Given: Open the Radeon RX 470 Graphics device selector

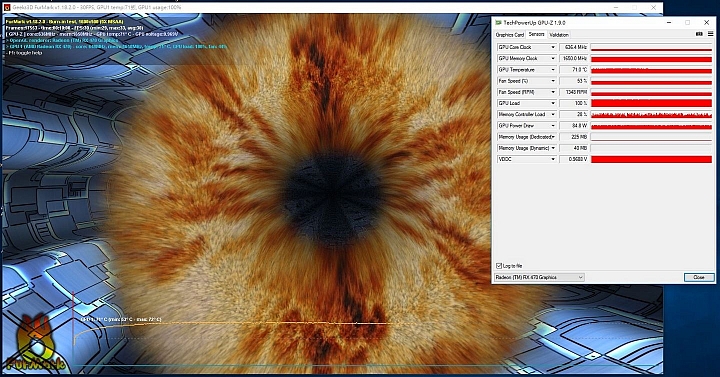Looking at the screenshot, I should pos(539,277).
